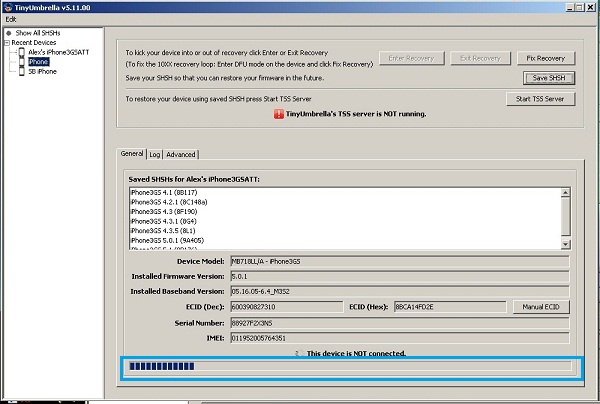This screenshot has width=600, height=404.
Task: Open the Edit menu
Action: point(11,19)
